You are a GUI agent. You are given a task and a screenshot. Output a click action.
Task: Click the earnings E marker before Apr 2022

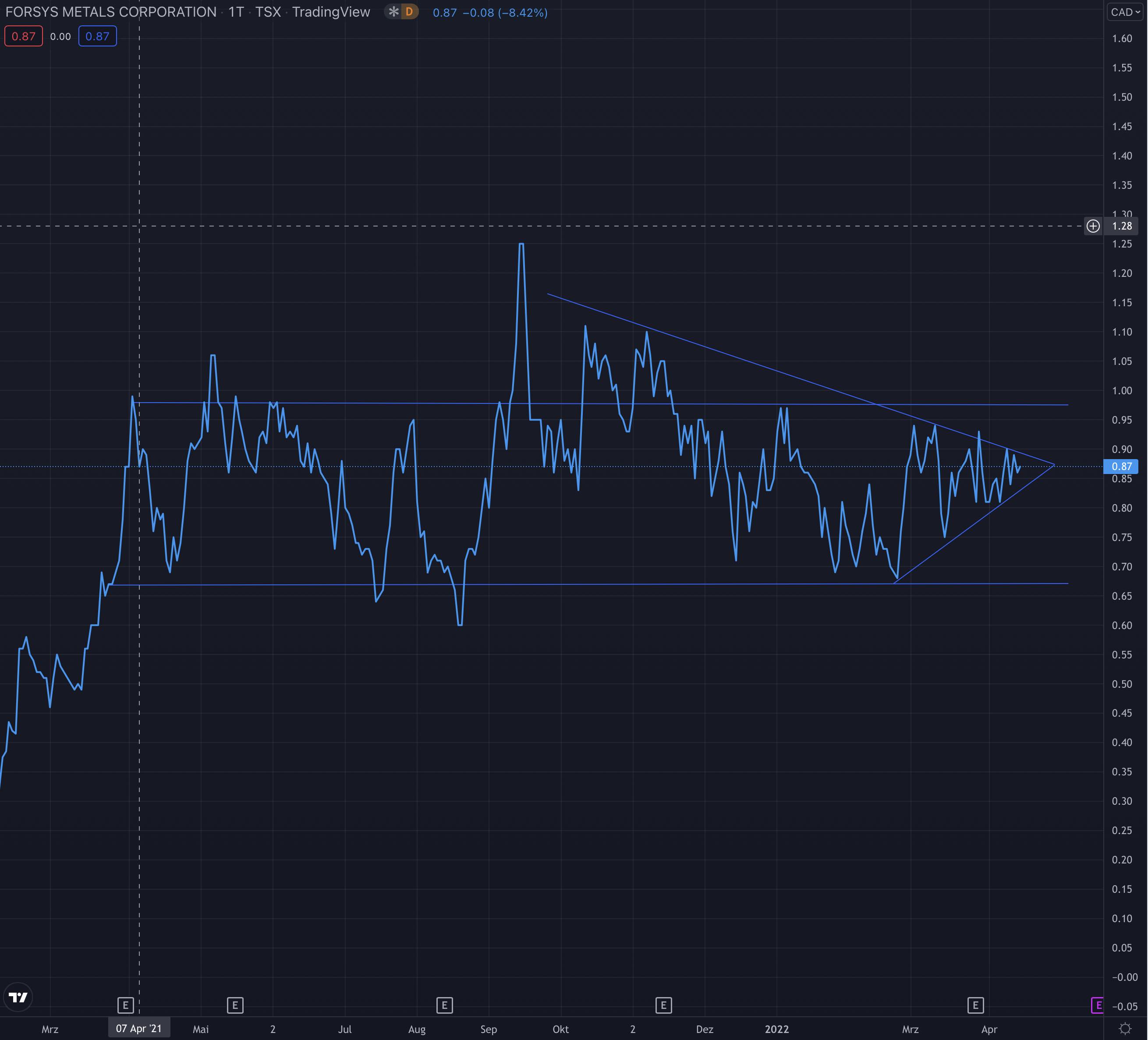coord(975,1005)
